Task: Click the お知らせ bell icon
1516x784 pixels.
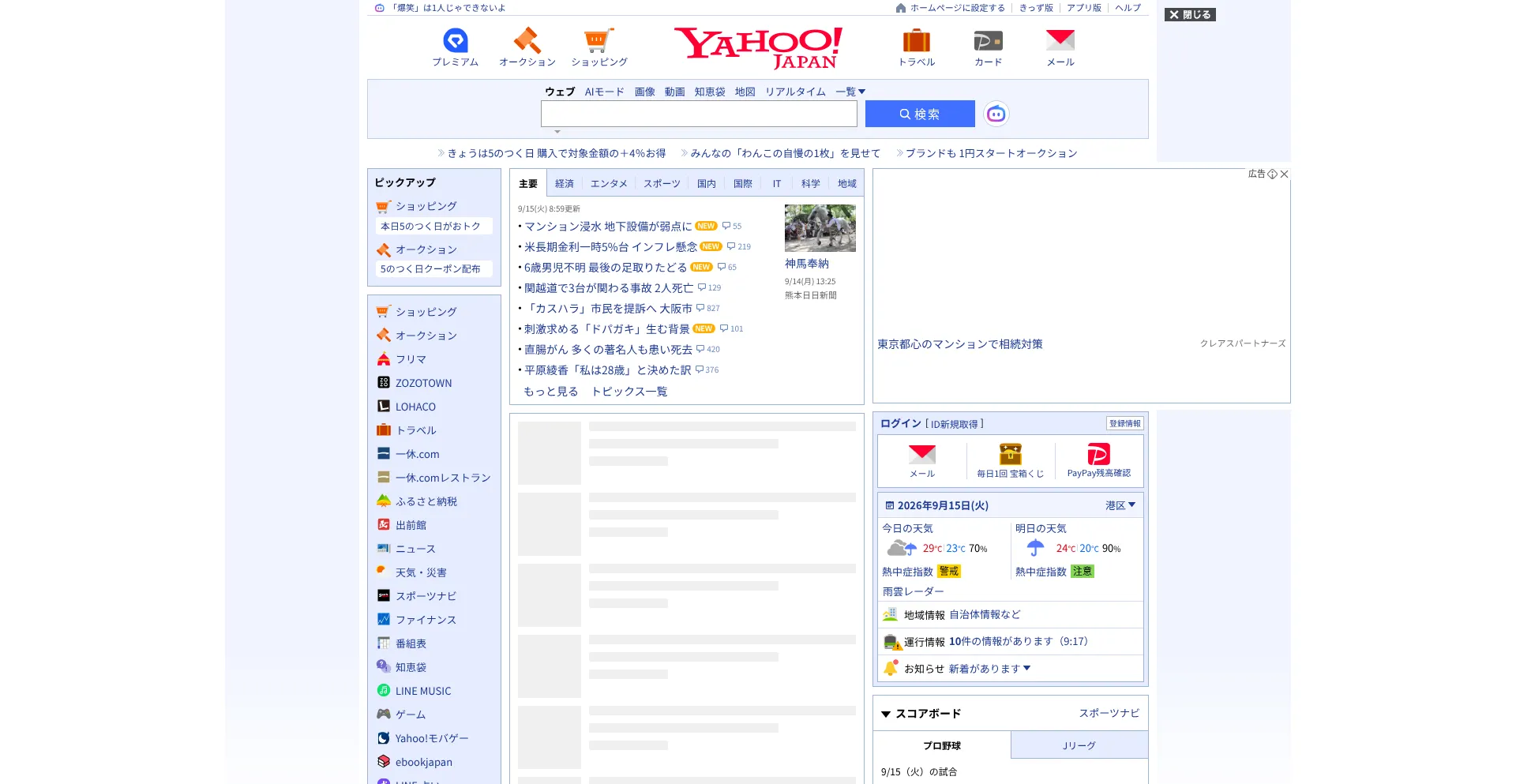Action: click(891, 668)
